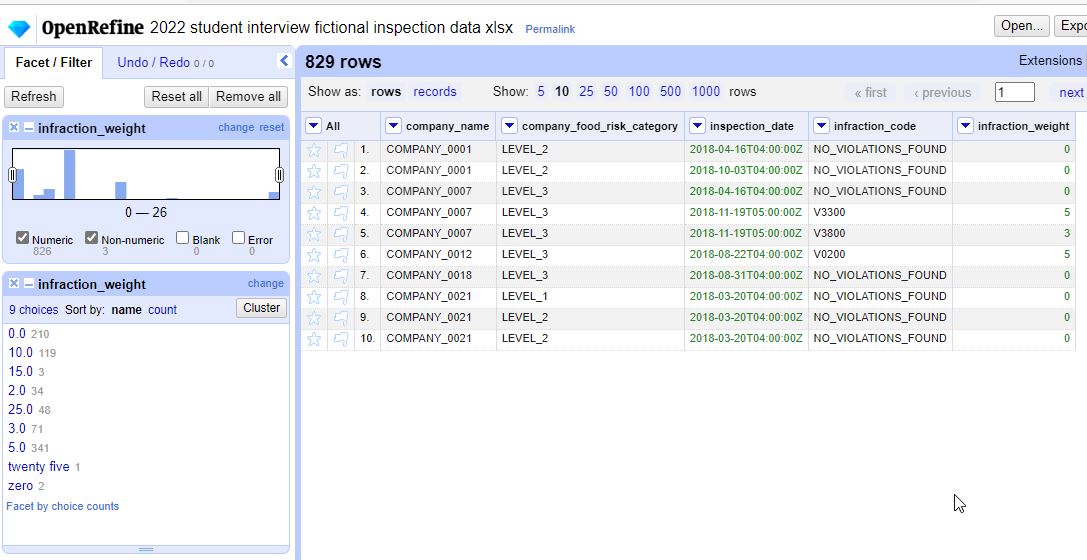1087x560 pixels.
Task: Star row 7
Action: pyautogui.click(x=314, y=276)
